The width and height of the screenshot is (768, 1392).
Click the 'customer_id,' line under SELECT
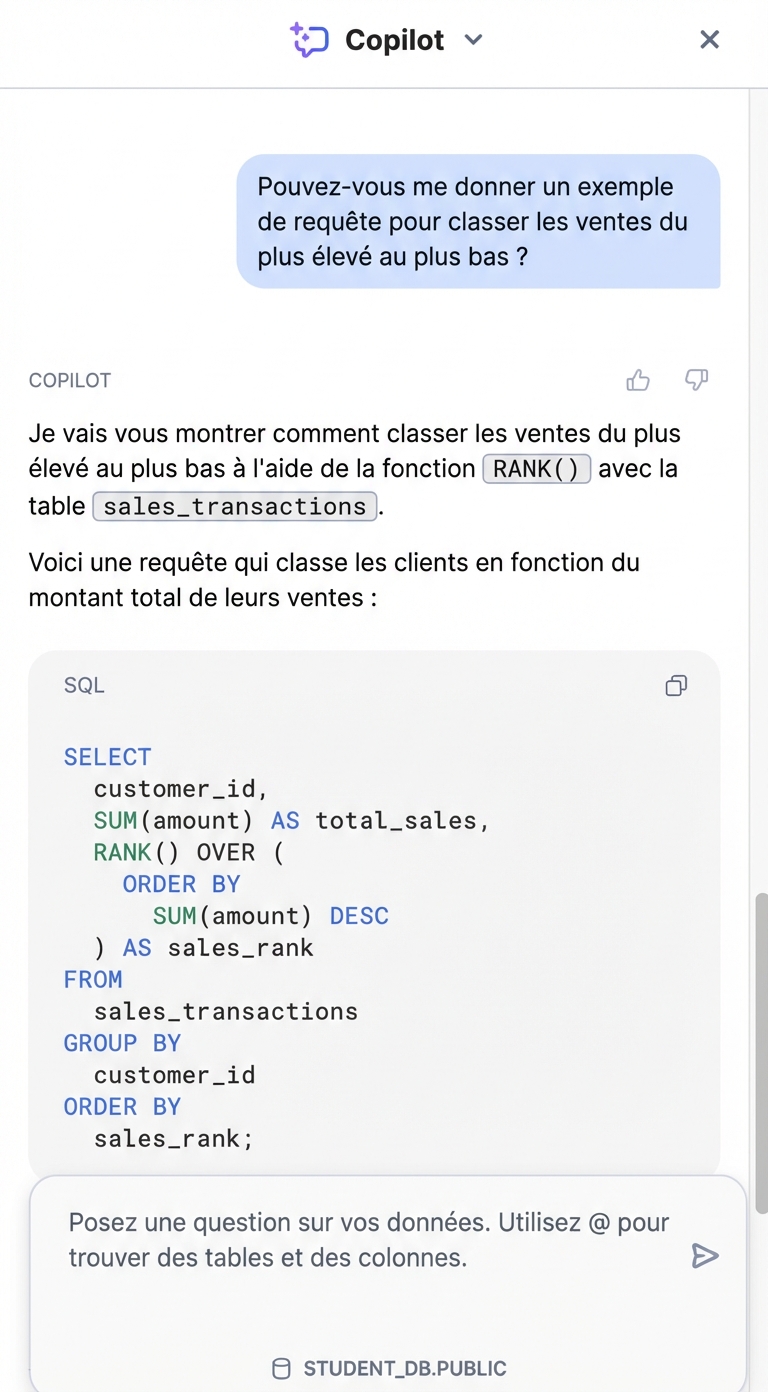pos(182,789)
